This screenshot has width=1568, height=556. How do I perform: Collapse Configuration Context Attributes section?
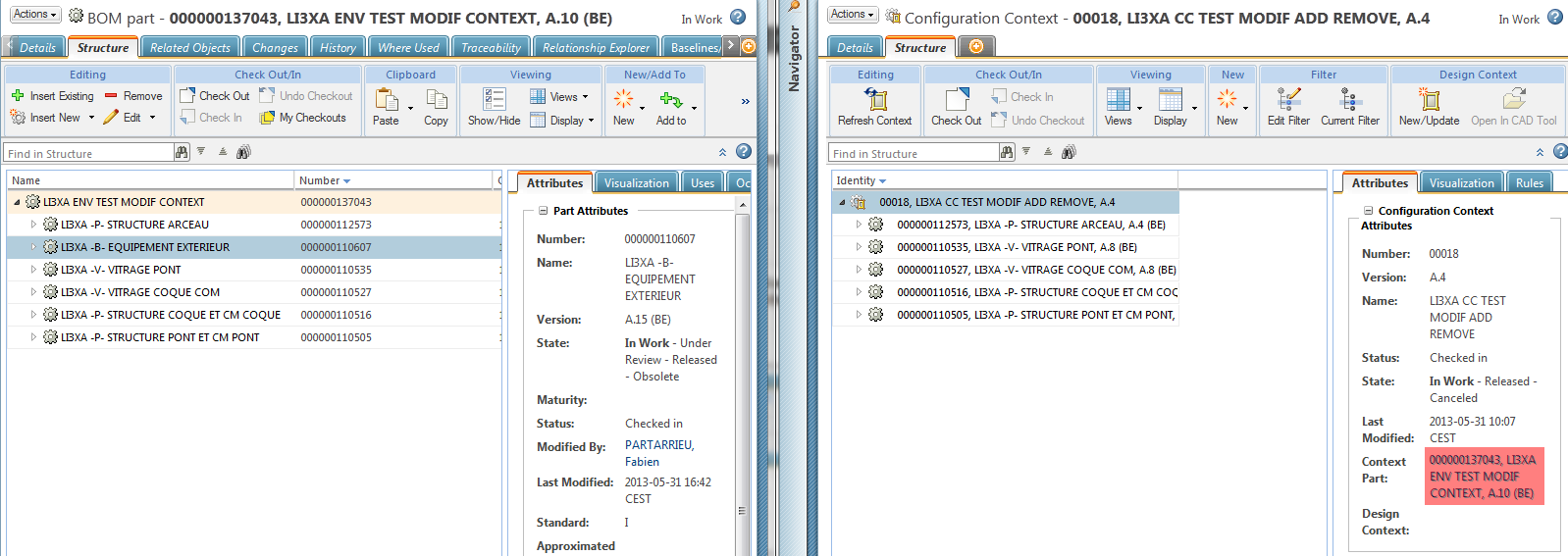pos(1368,211)
